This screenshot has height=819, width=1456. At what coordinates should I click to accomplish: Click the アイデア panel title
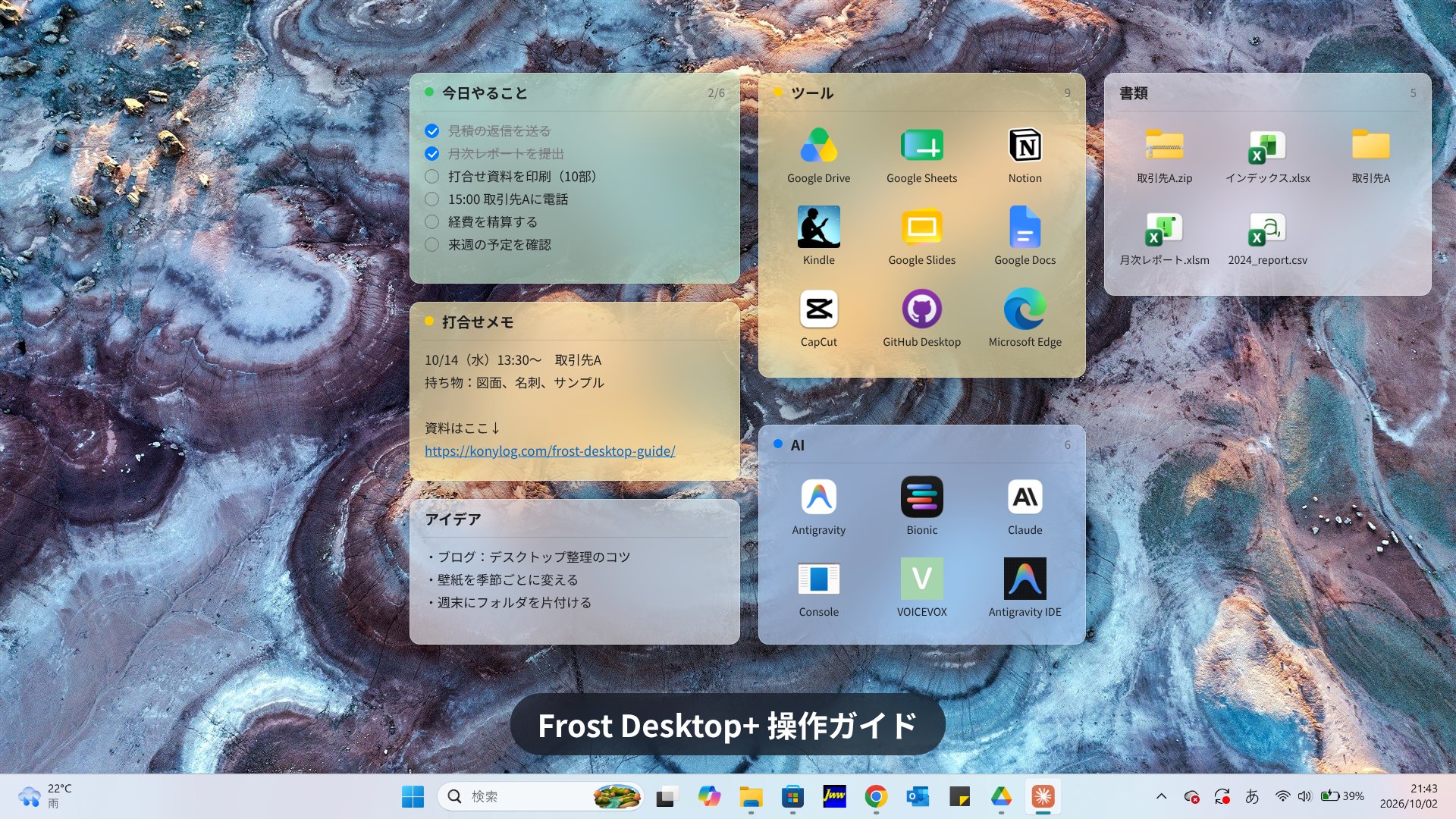(x=453, y=519)
